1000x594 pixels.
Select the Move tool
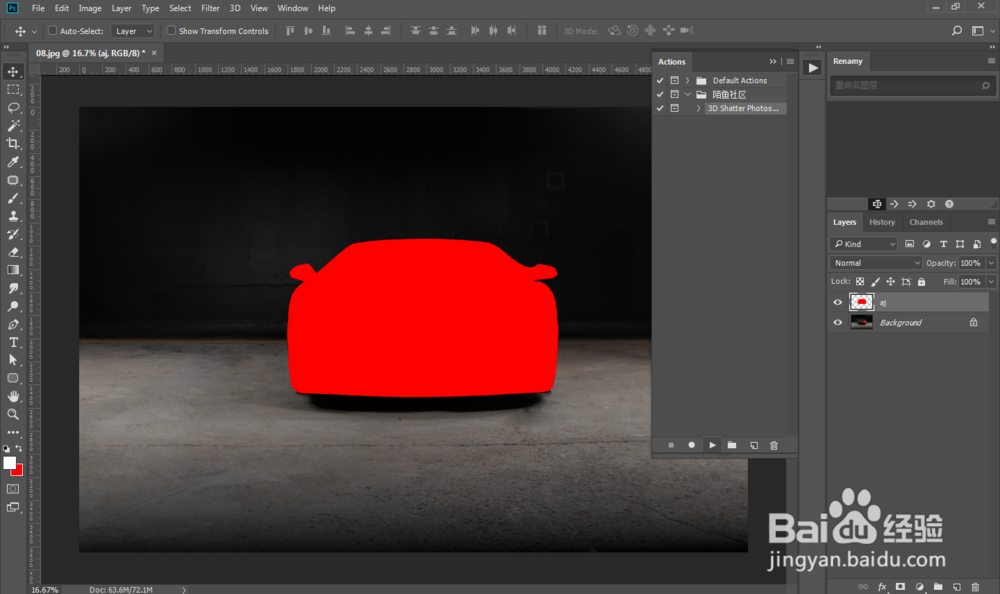[x=13, y=71]
